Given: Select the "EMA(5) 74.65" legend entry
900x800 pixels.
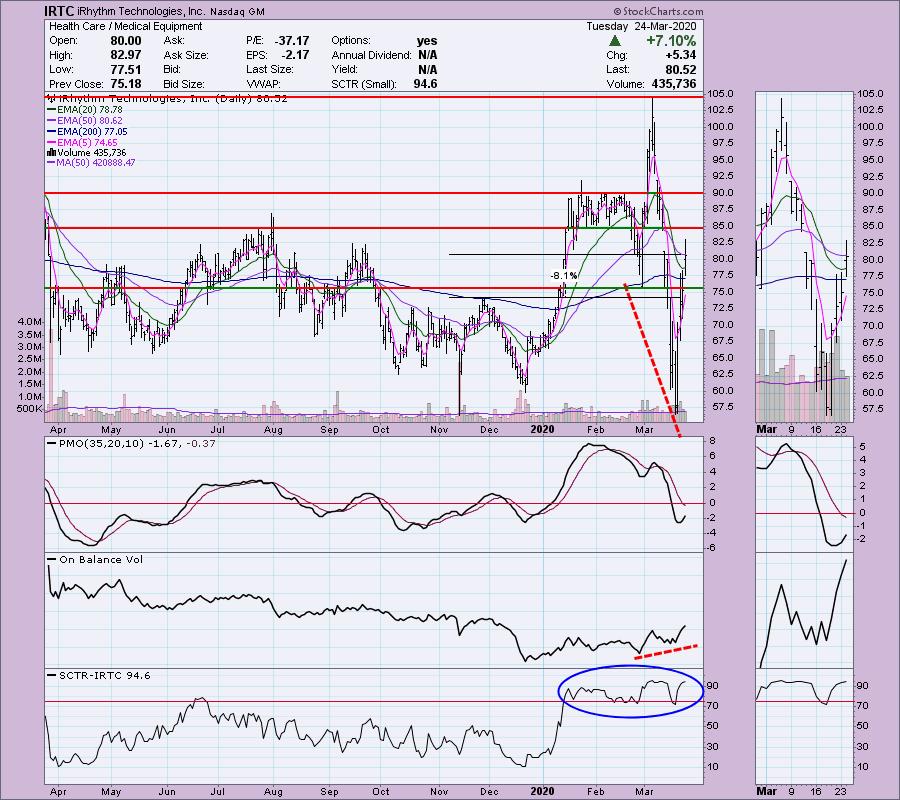Looking at the screenshot, I should click(x=82, y=142).
